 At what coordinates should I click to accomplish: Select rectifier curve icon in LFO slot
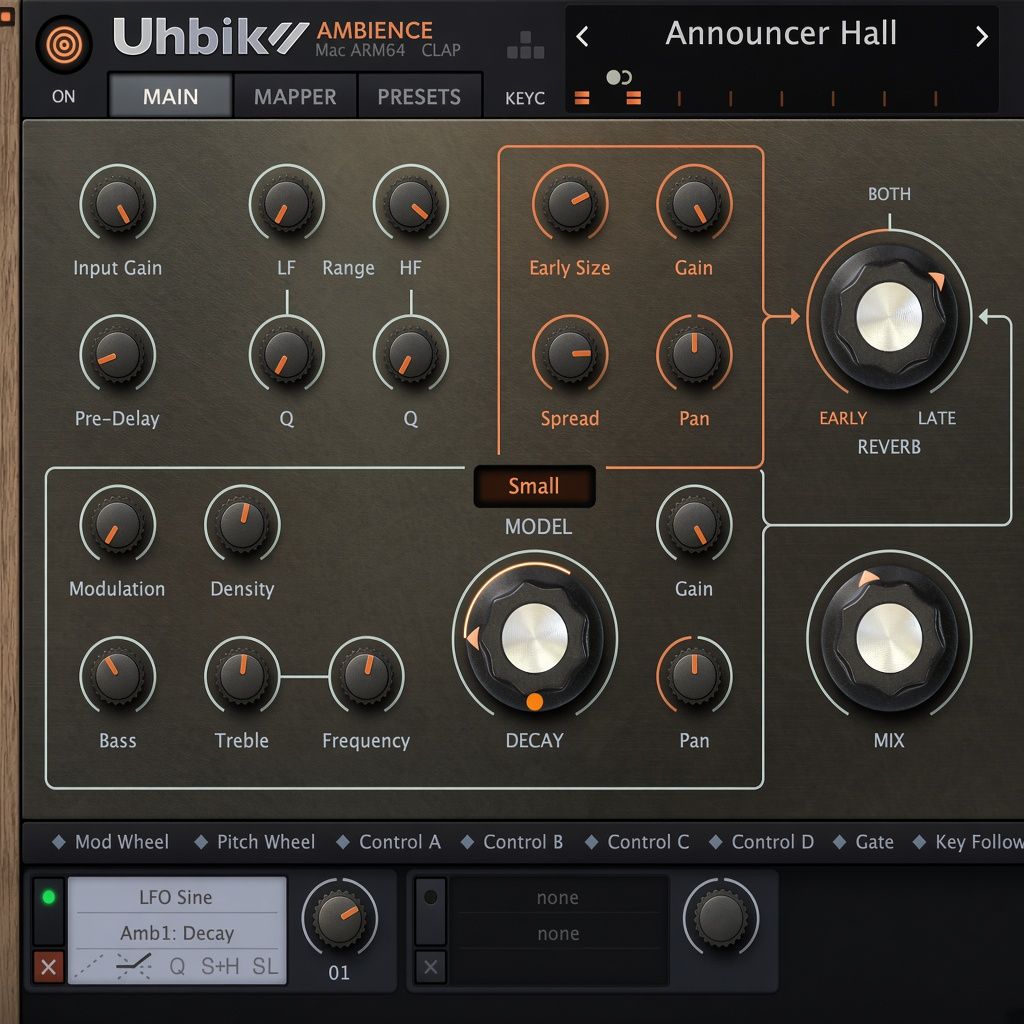[x=133, y=966]
